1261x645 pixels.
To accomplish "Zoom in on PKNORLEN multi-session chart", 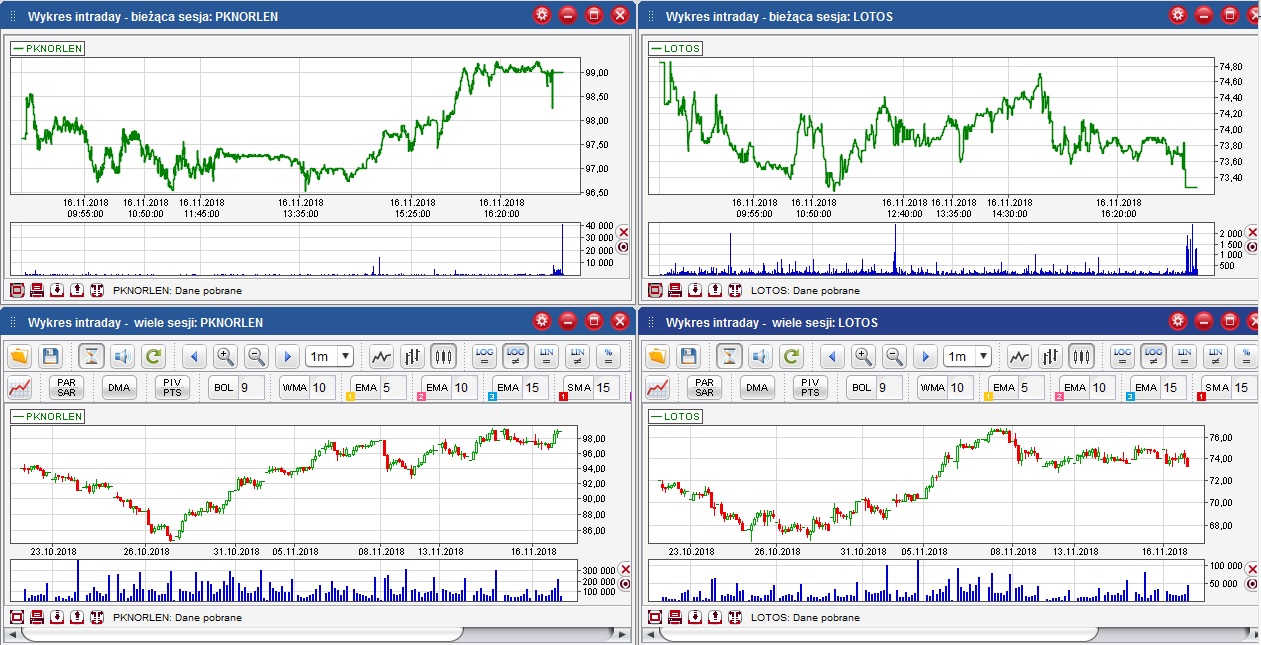I will pyautogui.click(x=225, y=356).
